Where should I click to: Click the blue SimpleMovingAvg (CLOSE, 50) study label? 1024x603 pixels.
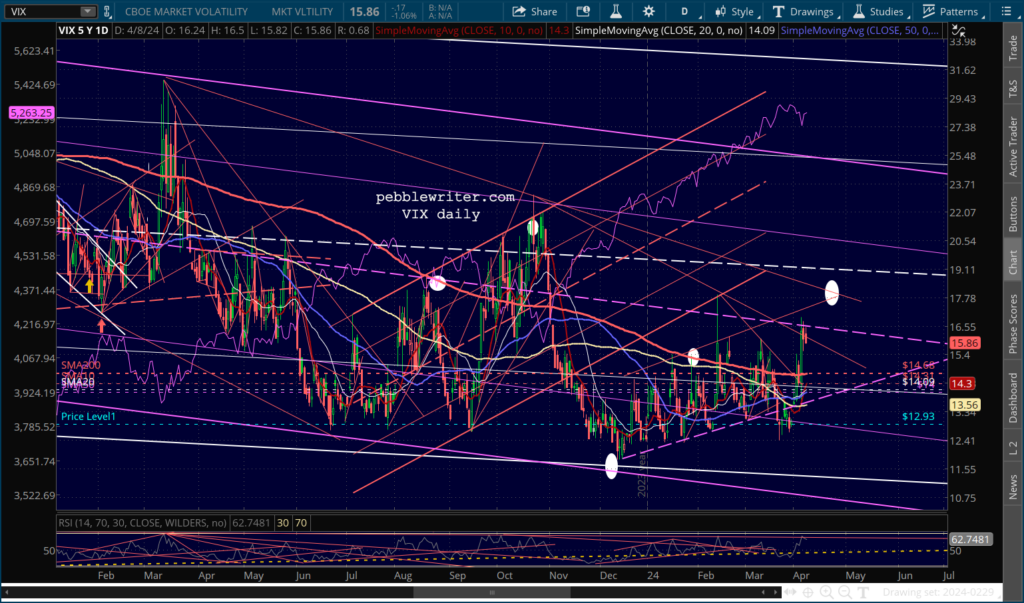pos(860,31)
